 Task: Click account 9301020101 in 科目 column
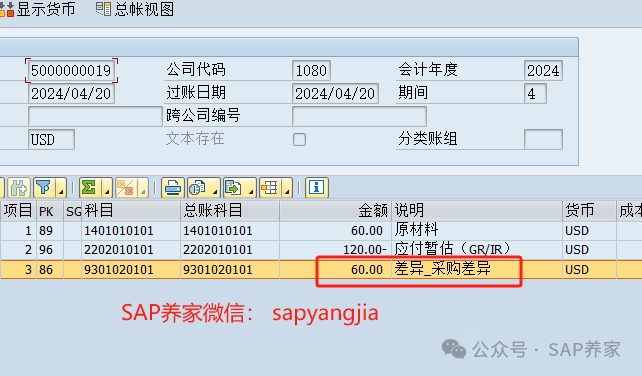[x=131, y=270]
